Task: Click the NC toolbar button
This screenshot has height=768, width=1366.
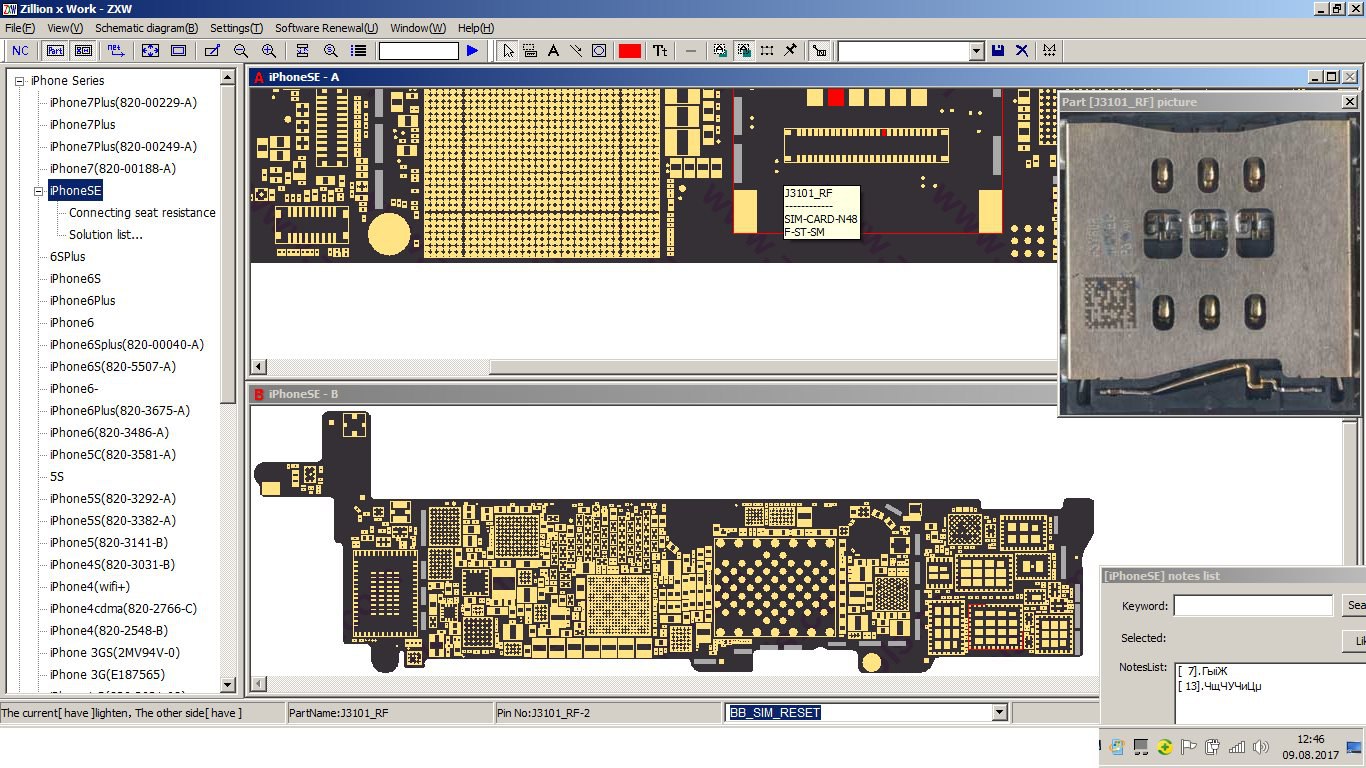Action: coord(20,50)
